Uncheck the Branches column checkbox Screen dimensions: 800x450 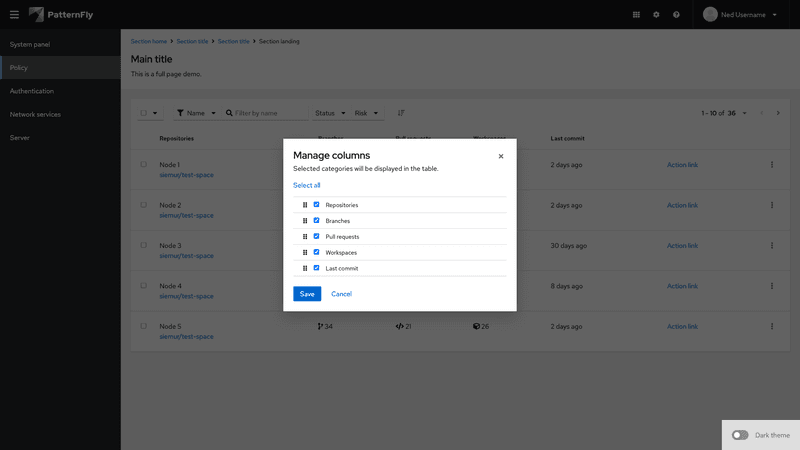[x=317, y=221]
